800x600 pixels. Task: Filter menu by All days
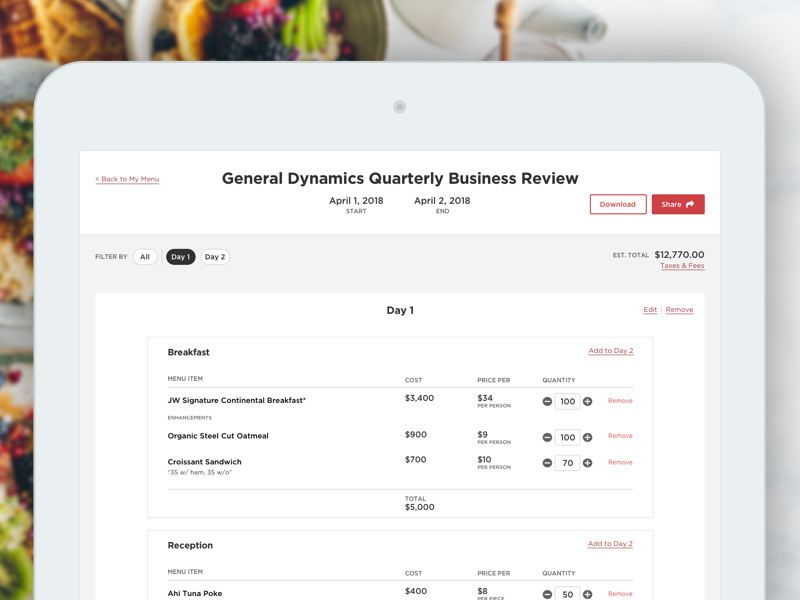[145, 257]
